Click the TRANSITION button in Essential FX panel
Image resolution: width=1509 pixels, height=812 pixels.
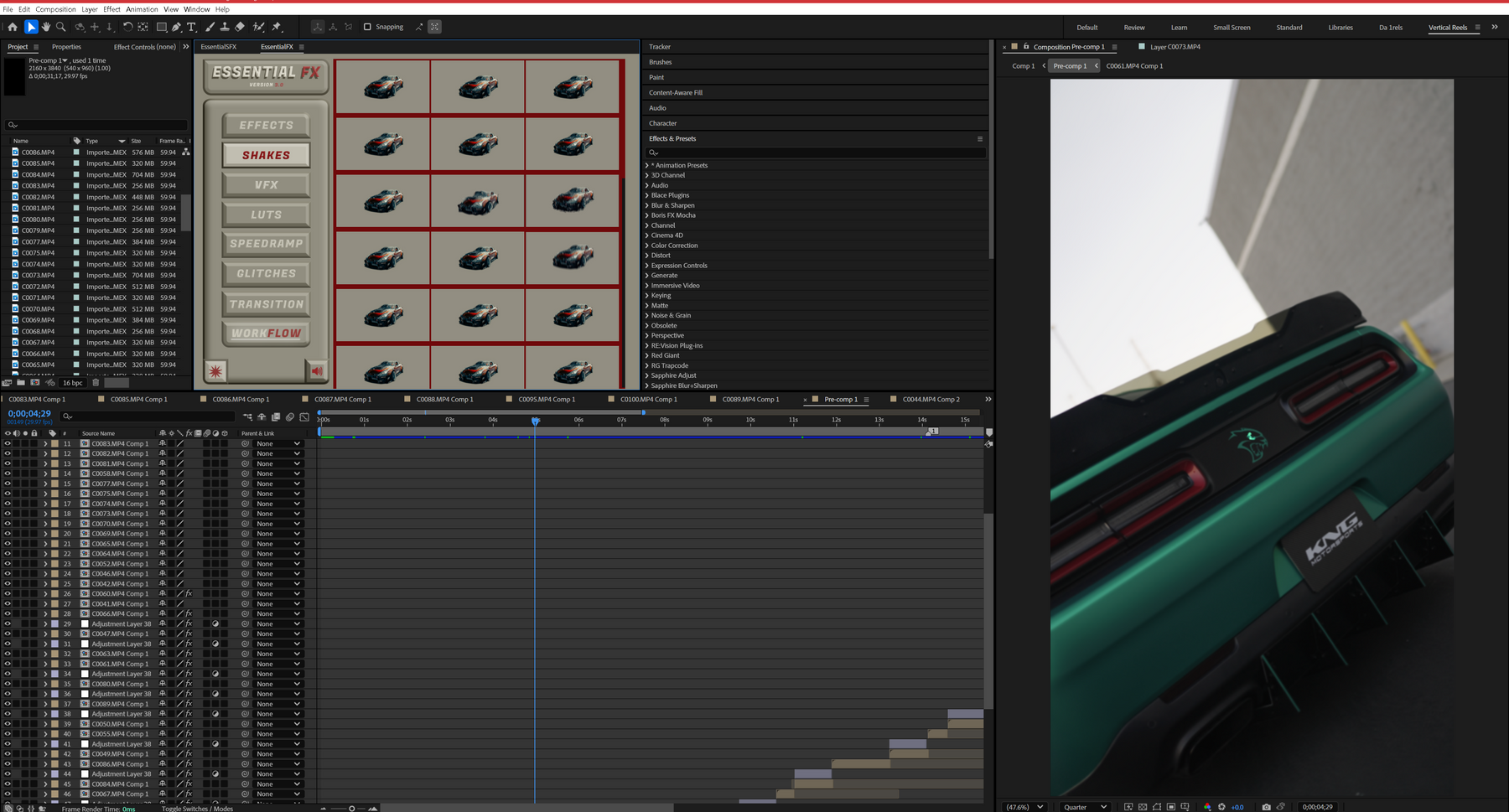265,303
